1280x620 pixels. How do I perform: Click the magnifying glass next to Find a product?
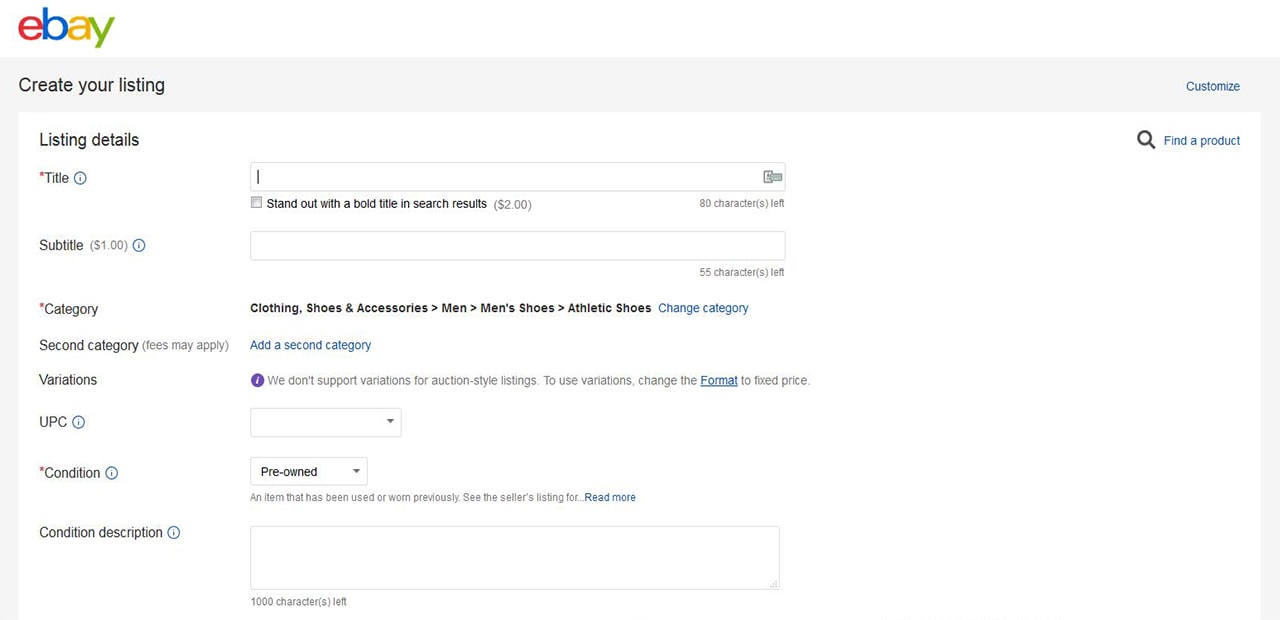1146,140
